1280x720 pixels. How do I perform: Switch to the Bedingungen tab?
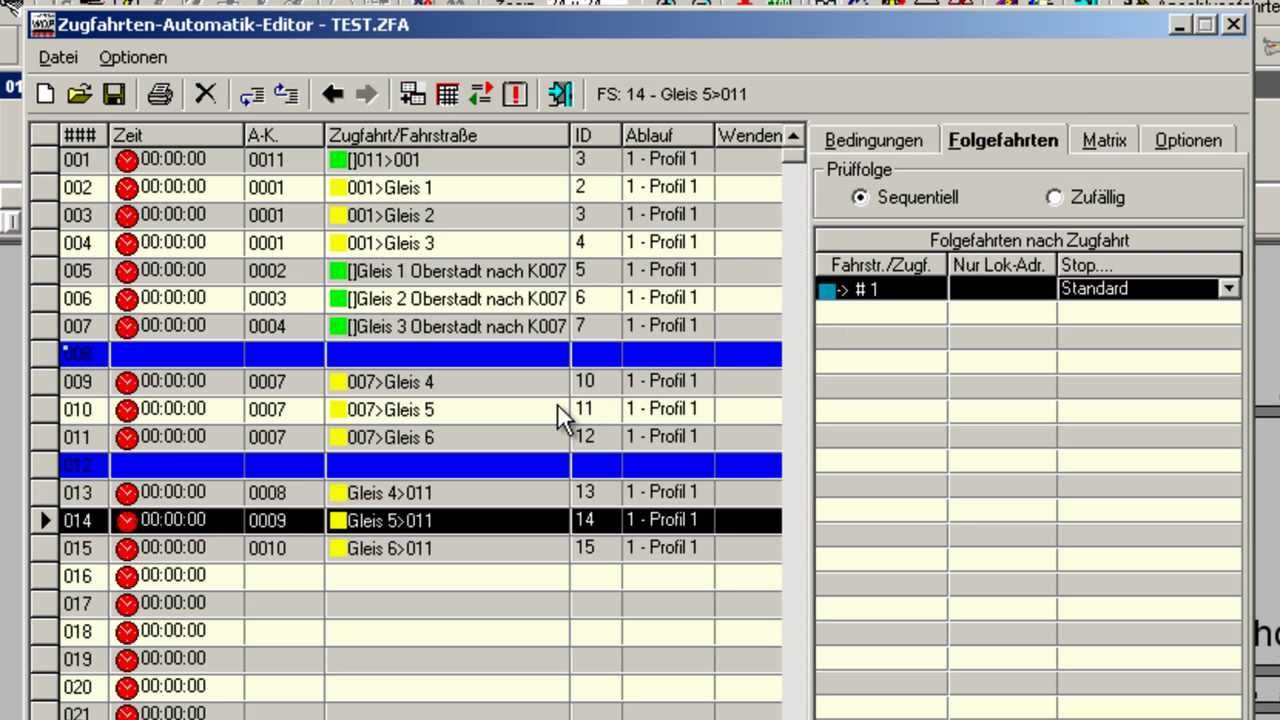[x=873, y=141]
